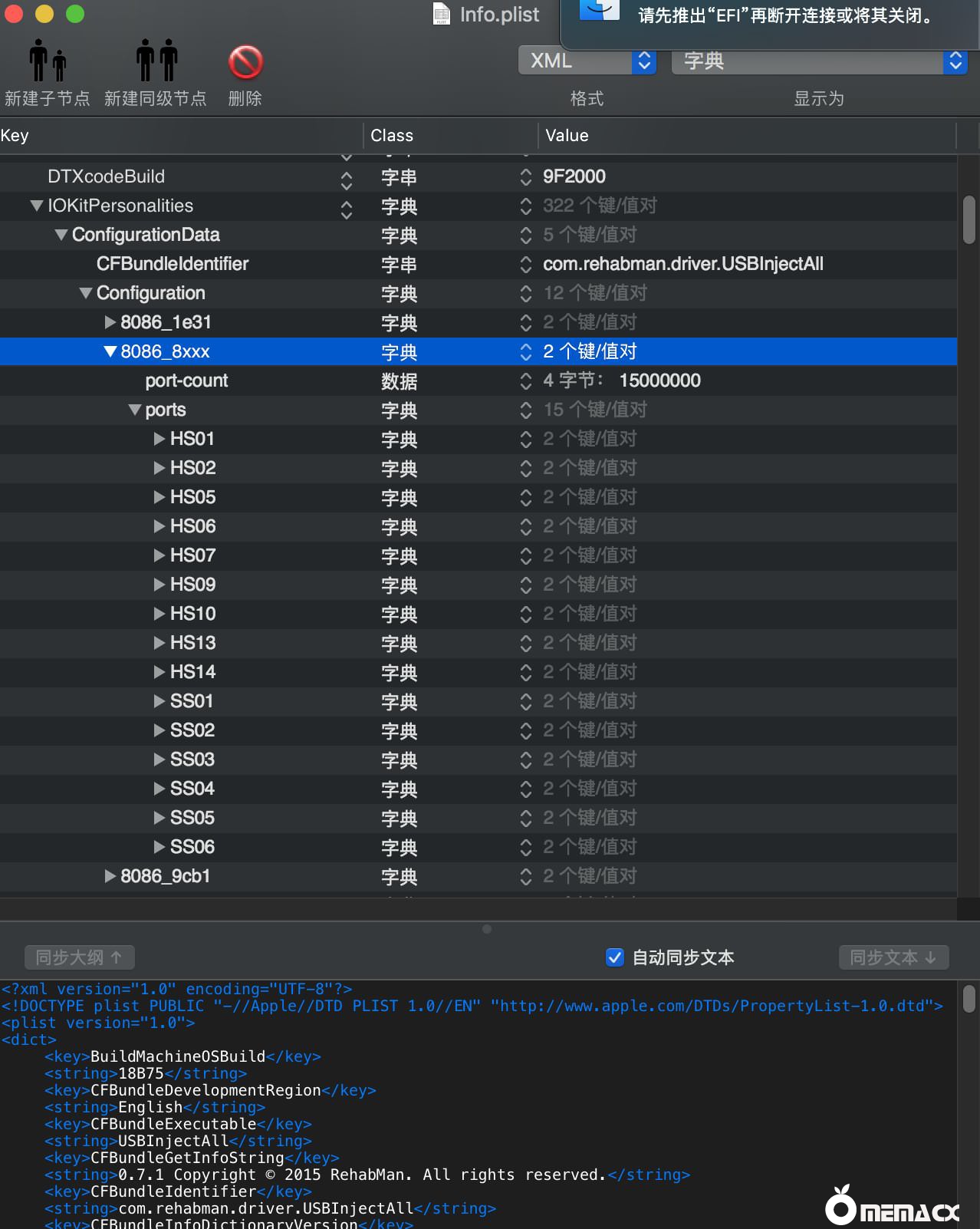
Task: Click the red Delete icon
Action: tap(245, 62)
